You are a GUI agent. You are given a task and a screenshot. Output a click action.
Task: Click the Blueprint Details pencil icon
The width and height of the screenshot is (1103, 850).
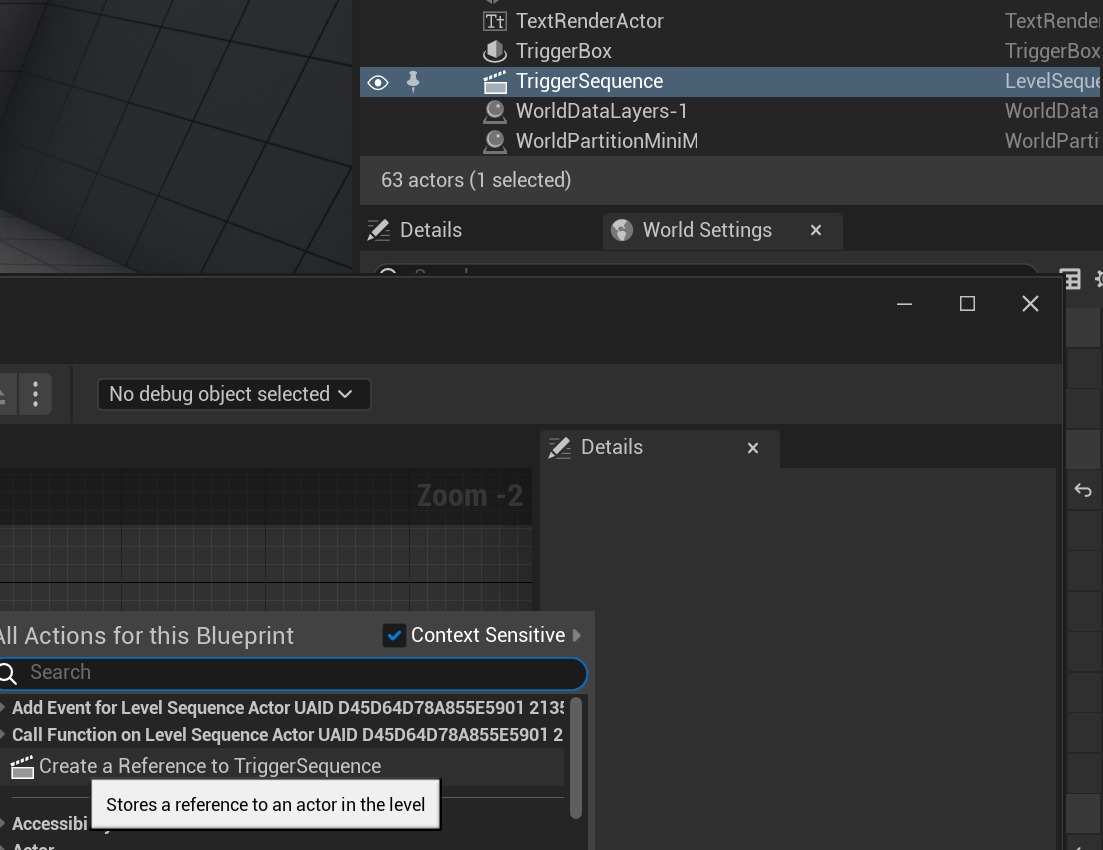pos(560,448)
